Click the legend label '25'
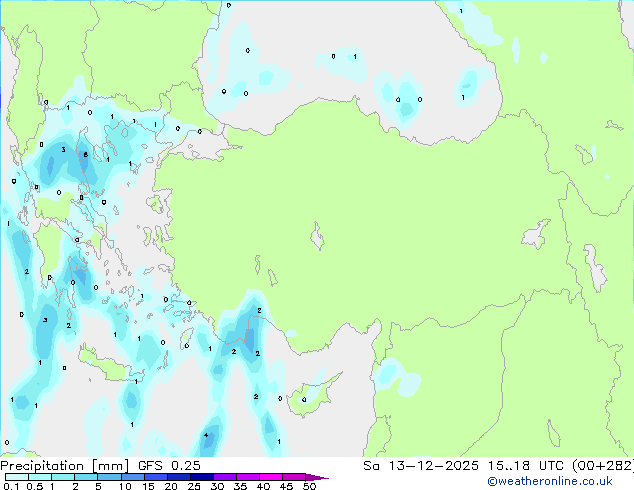Screen dimensions: 634x490 click(194, 486)
